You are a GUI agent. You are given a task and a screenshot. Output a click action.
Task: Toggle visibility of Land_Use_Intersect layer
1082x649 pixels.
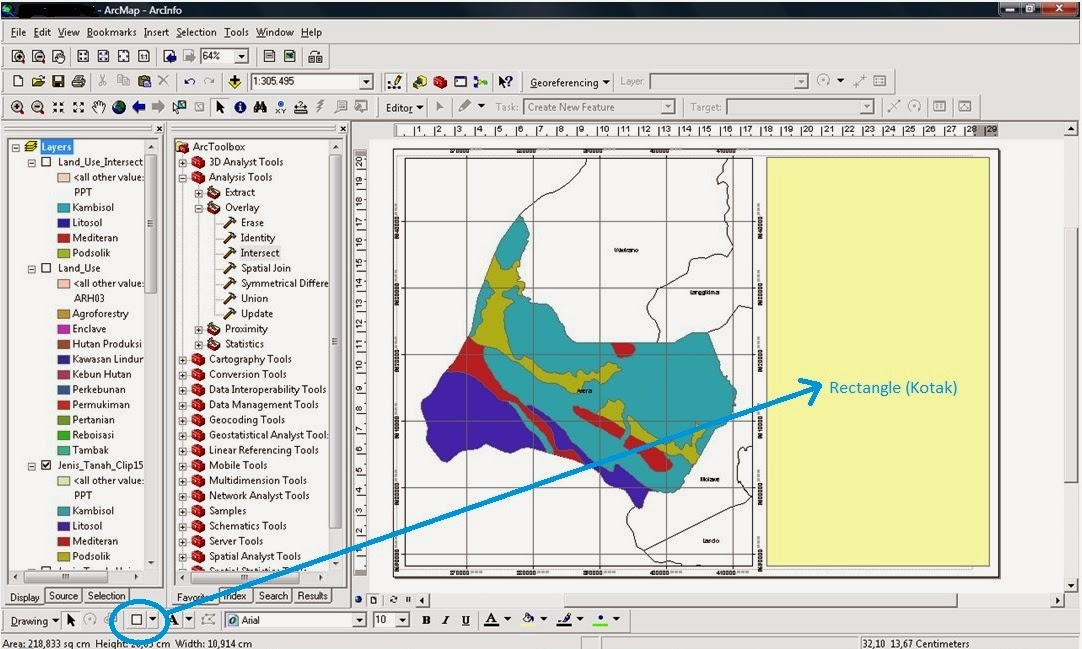(47, 161)
